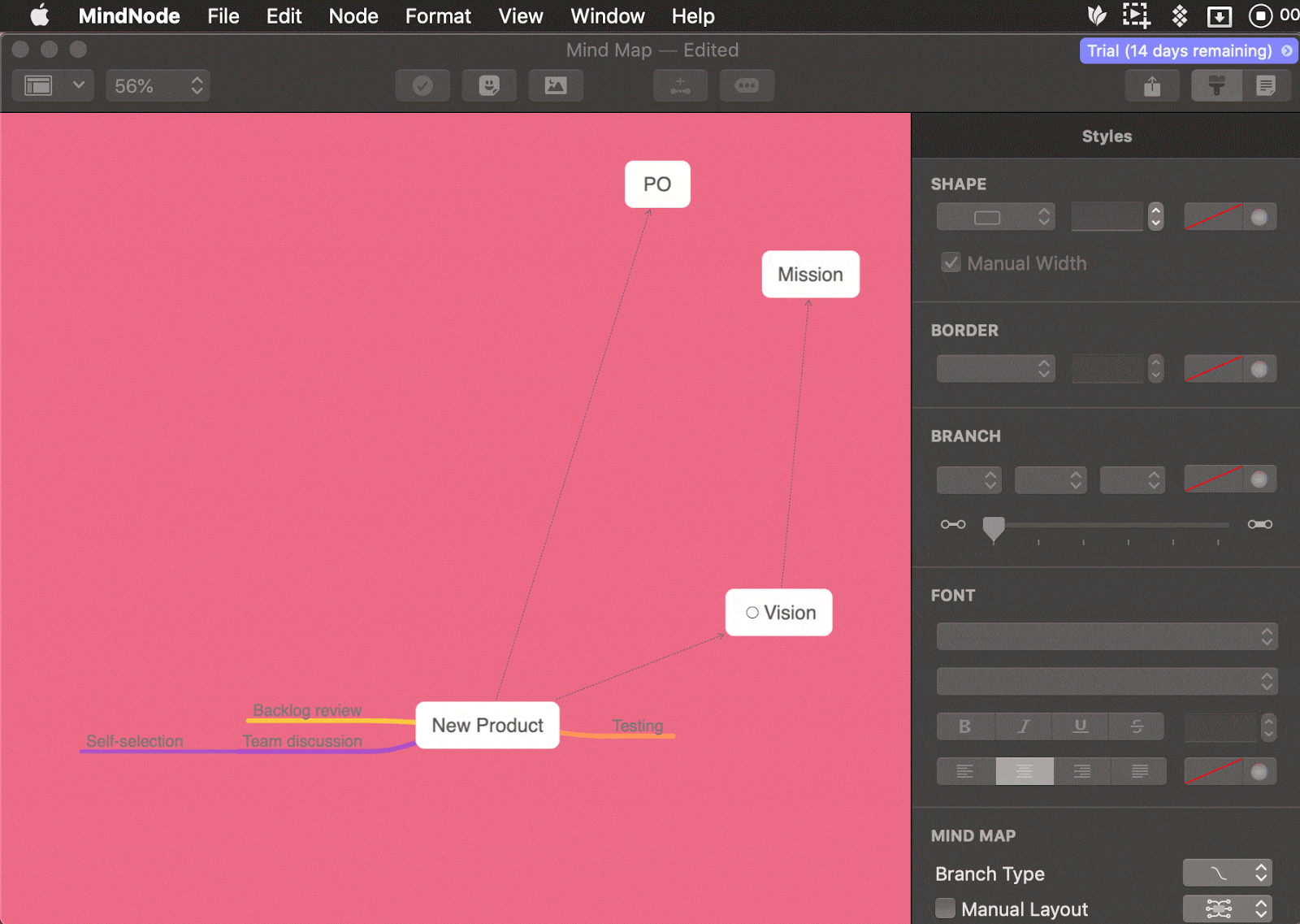Select the style brush icon
This screenshot has width=1300, height=924.
pyautogui.click(x=1215, y=85)
